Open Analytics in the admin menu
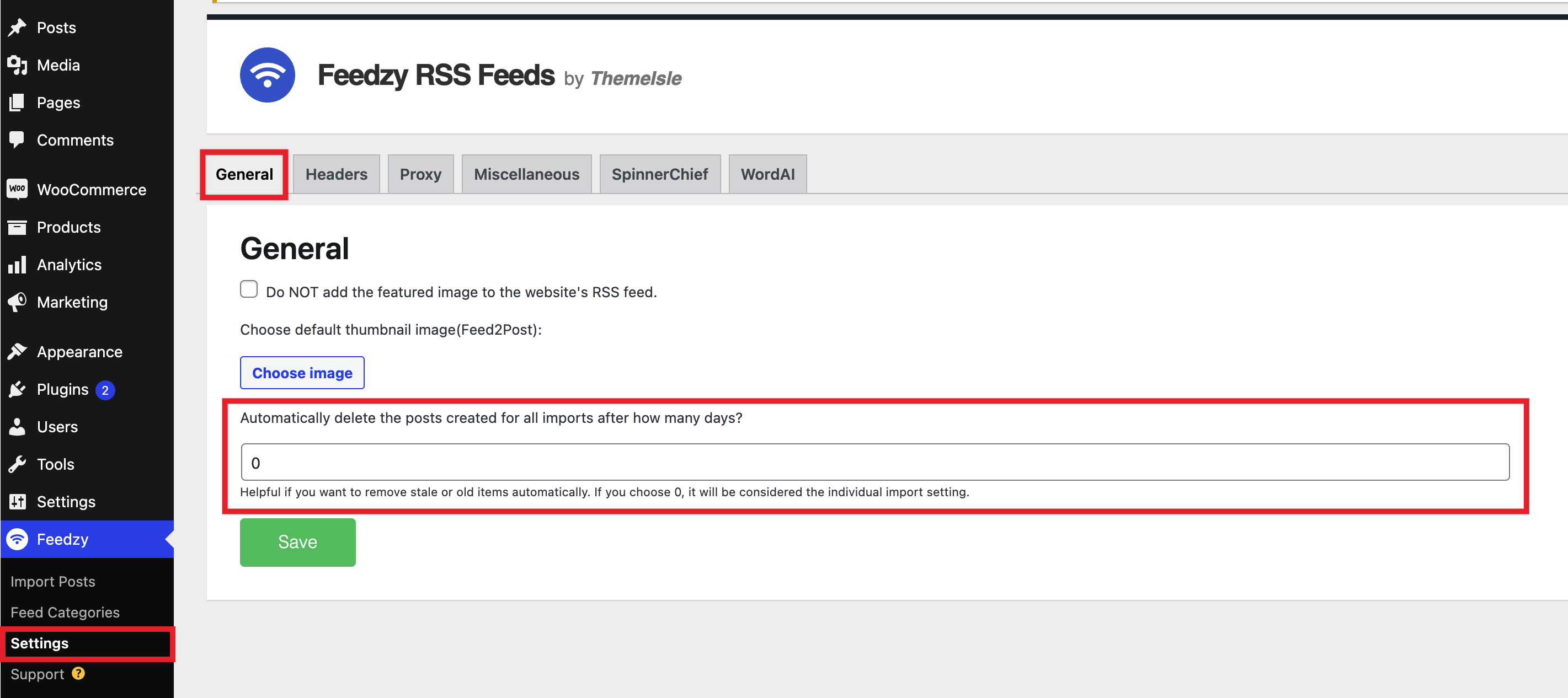 coord(69,265)
